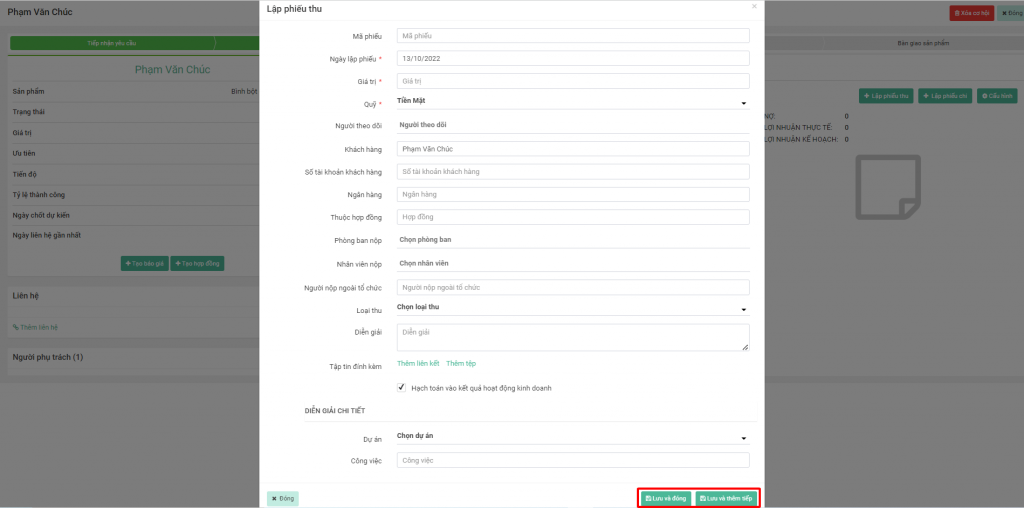Focus the Giá trị input field
This screenshot has height=508, width=1024.
pyautogui.click(x=572, y=81)
